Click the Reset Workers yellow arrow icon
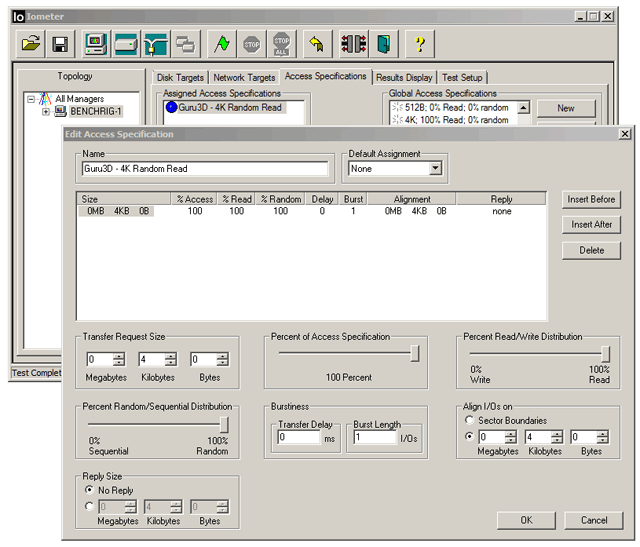 click(x=317, y=44)
